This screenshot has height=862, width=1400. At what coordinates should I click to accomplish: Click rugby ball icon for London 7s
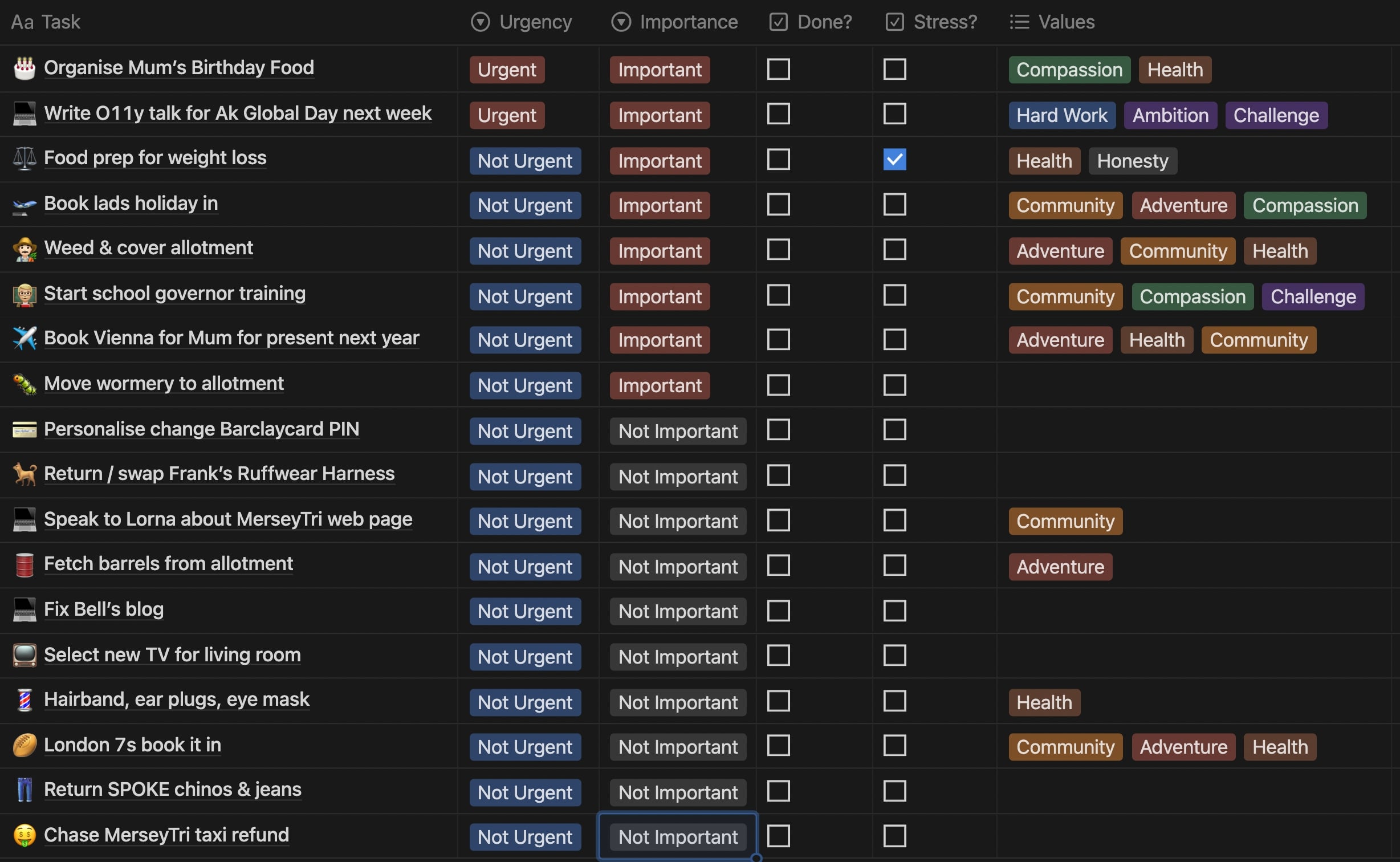(x=25, y=746)
